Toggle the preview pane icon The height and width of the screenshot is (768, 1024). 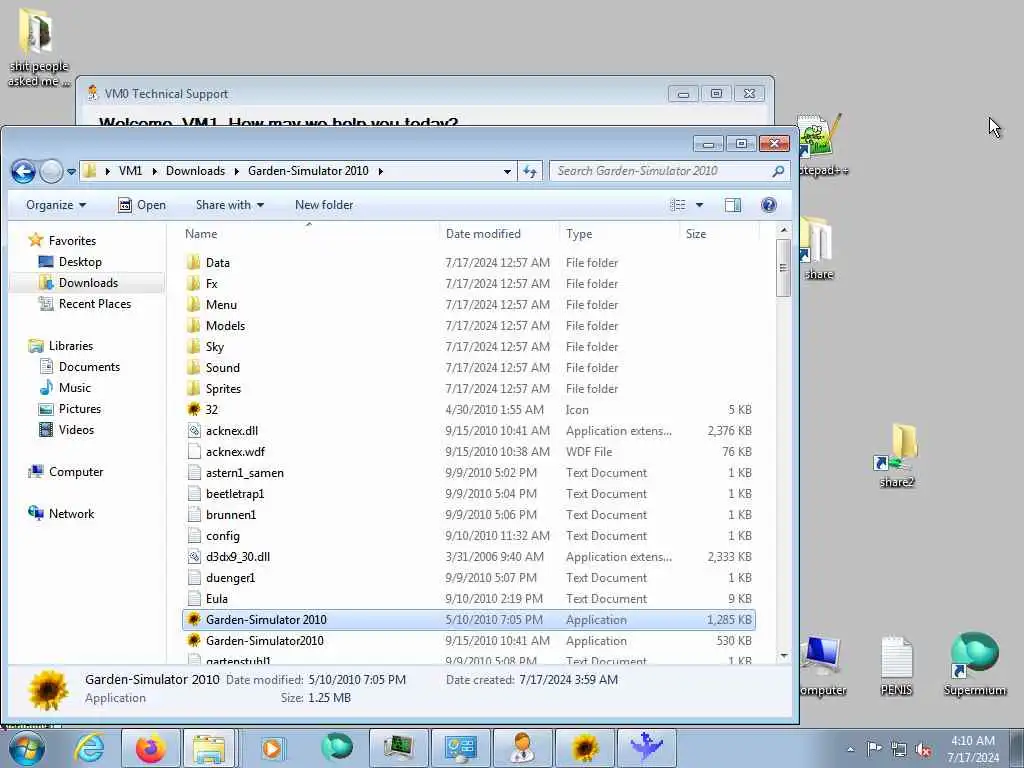pyautogui.click(x=733, y=205)
